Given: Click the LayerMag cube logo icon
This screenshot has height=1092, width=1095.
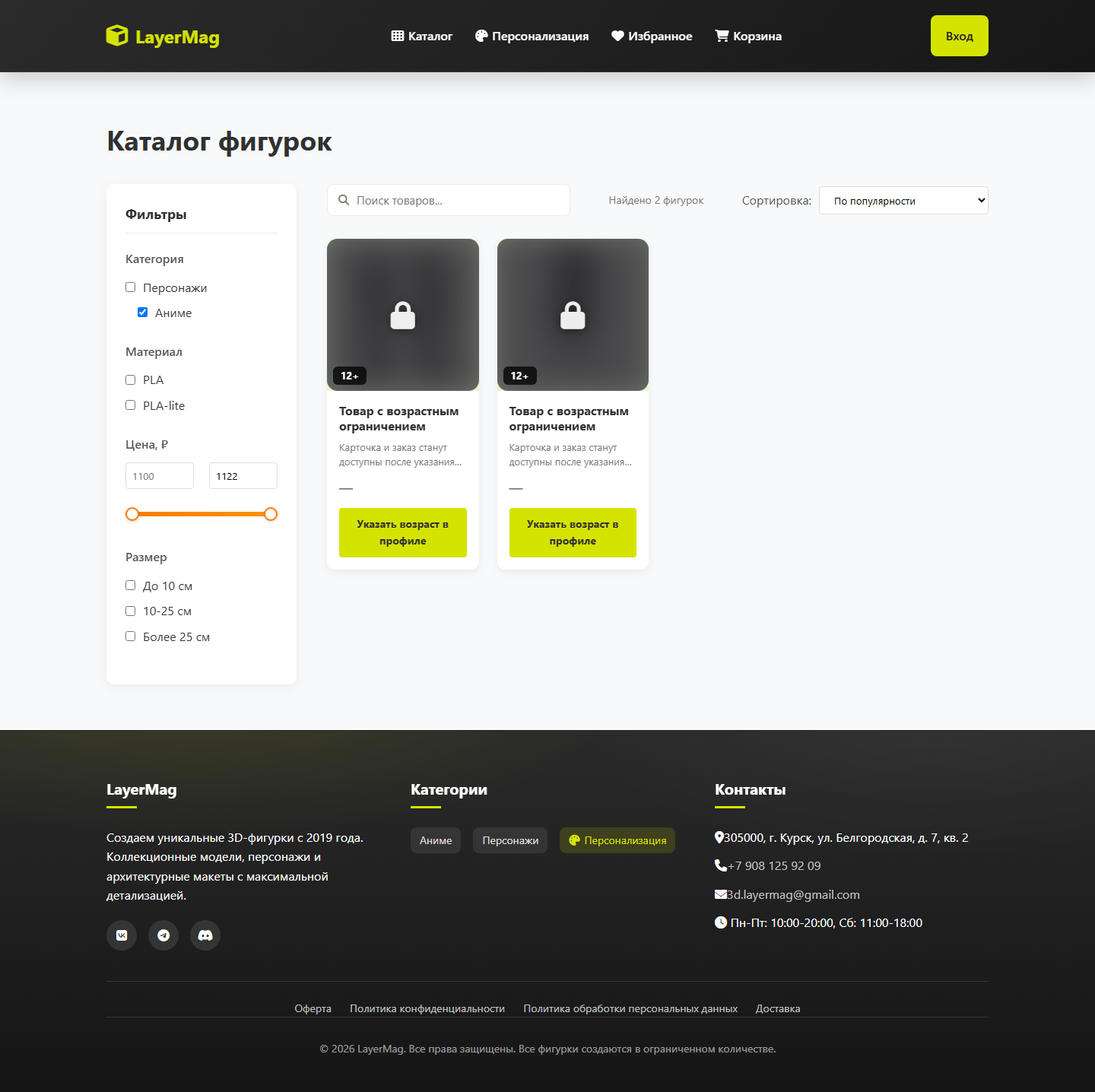Looking at the screenshot, I should [x=117, y=36].
